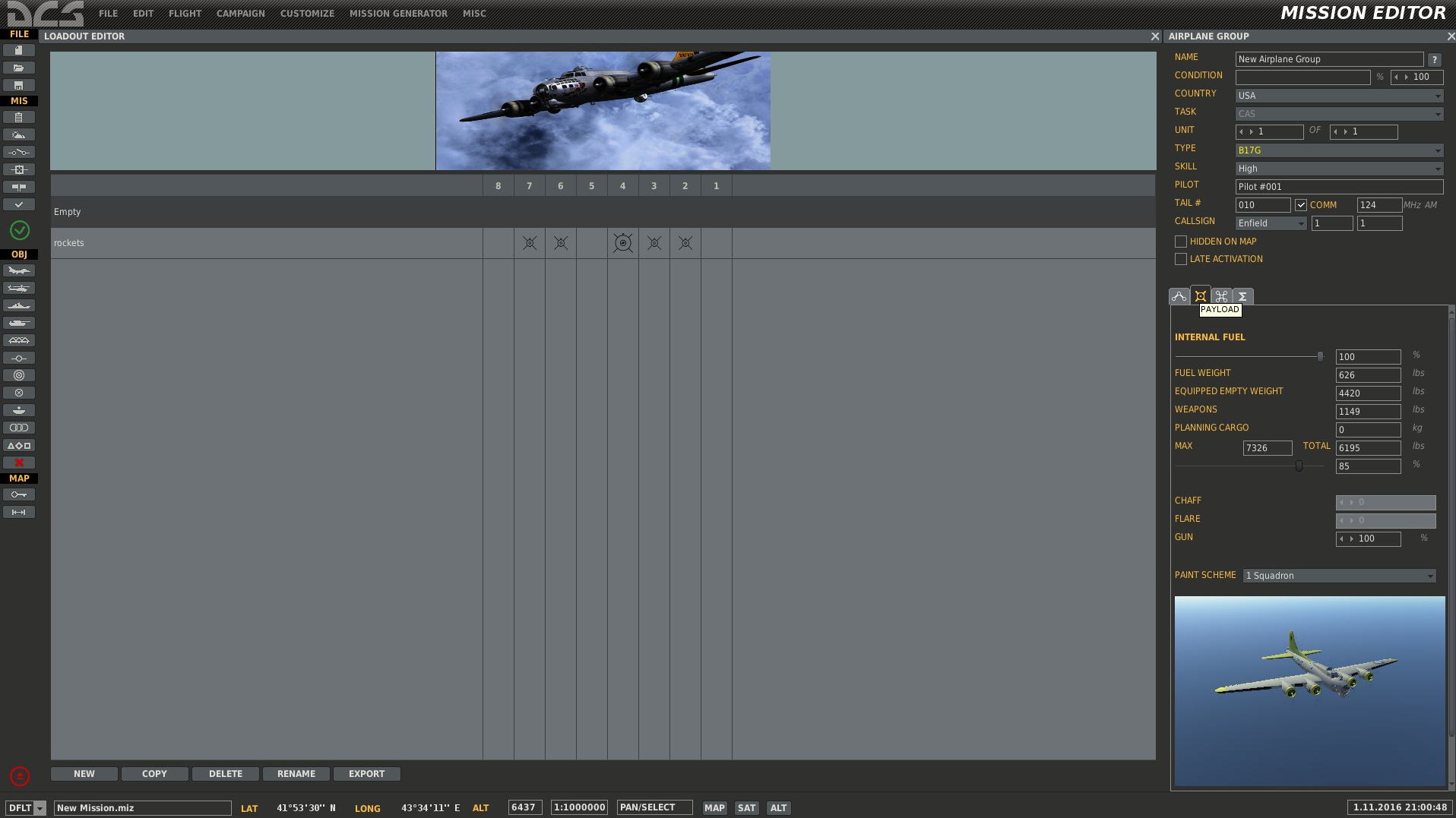The width and height of the screenshot is (1456, 818).
Task: Select the helicopter group placement tool
Action: [19, 288]
